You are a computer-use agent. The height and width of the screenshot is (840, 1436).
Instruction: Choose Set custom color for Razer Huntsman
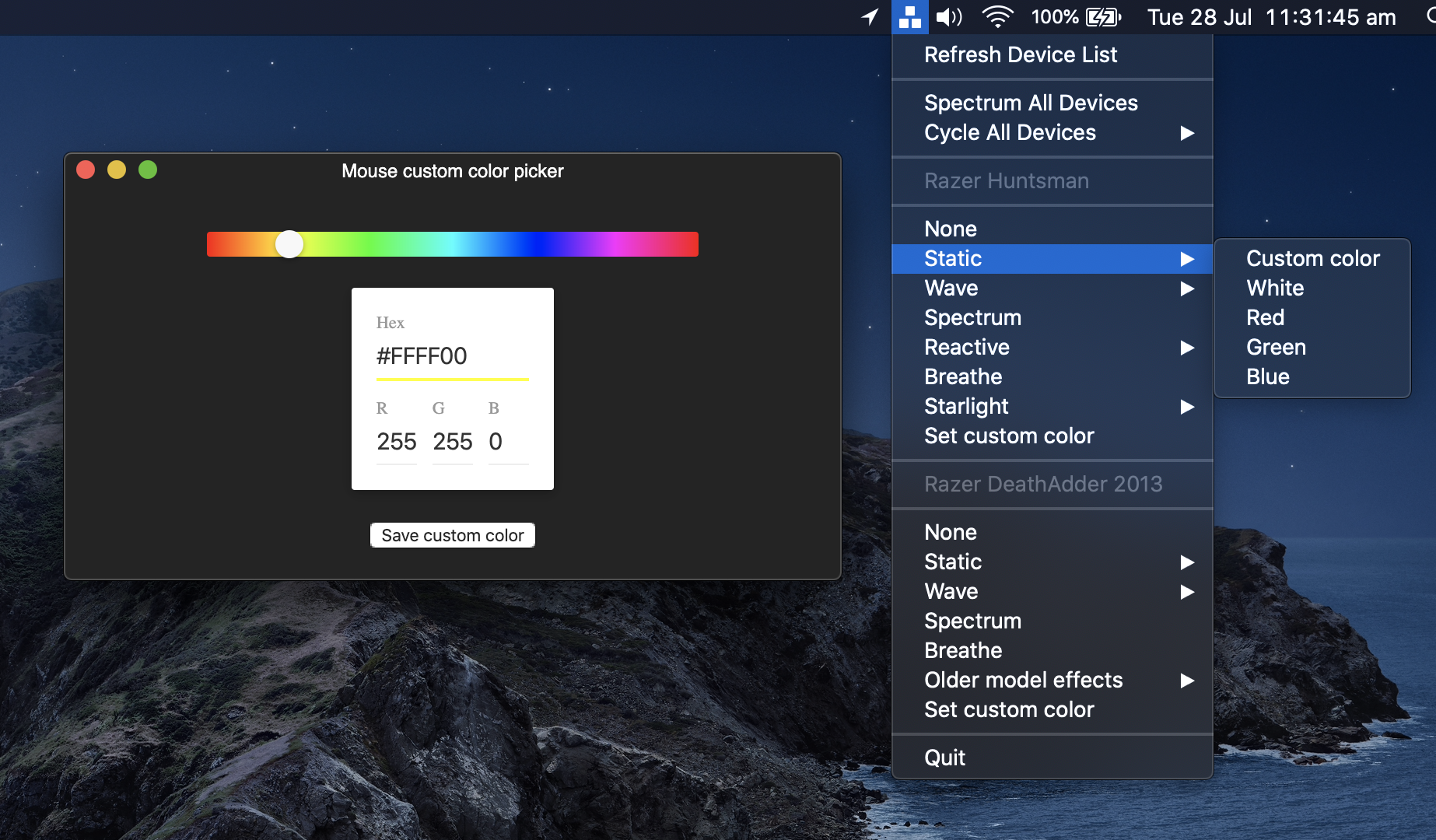1052,436
